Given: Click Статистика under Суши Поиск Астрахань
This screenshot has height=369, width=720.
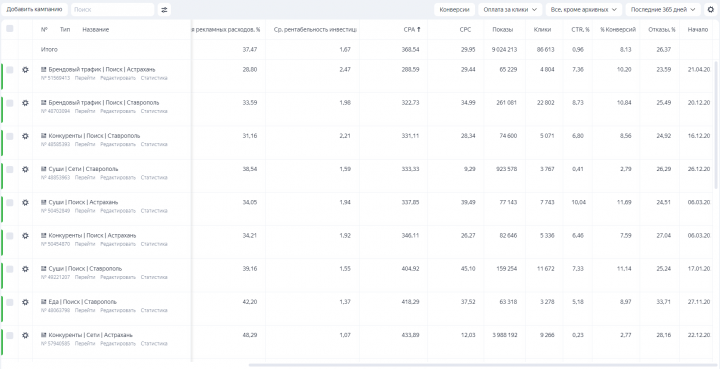Looking at the screenshot, I should pyautogui.click(x=154, y=211).
